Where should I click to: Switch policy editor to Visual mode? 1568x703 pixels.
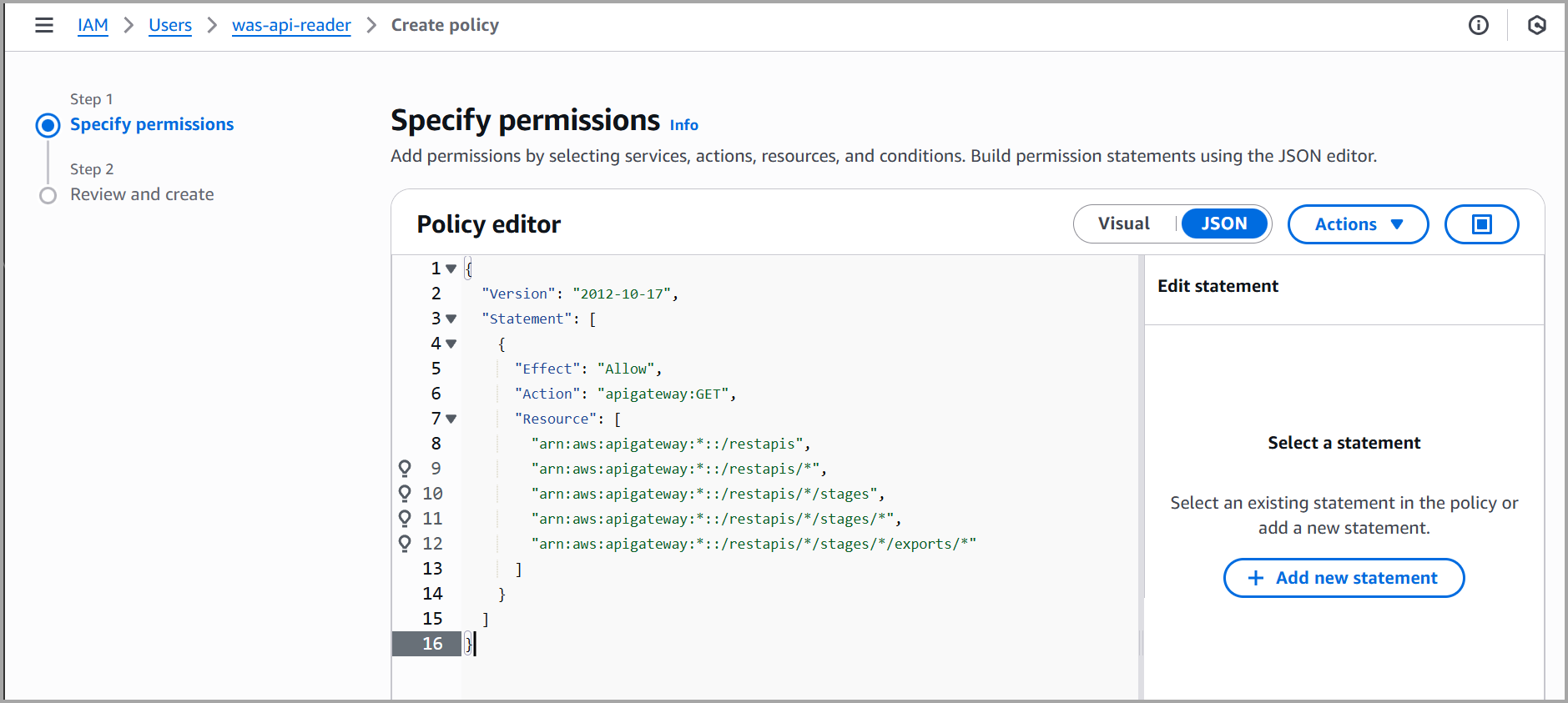pyautogui.click(x=1123, y=223)
